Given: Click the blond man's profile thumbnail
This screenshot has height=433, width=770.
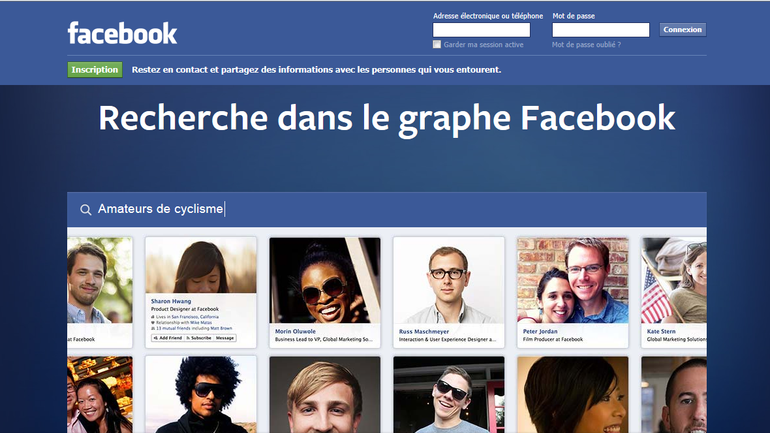Looking at the screenshot, I should click(325, 395).
